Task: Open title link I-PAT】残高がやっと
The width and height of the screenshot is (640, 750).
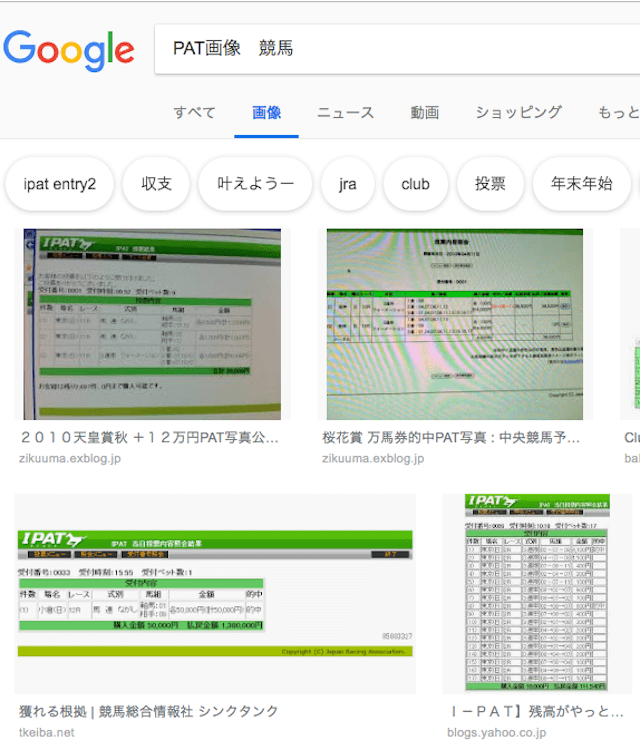Action: pyautogui.click(x=537, y=711)
